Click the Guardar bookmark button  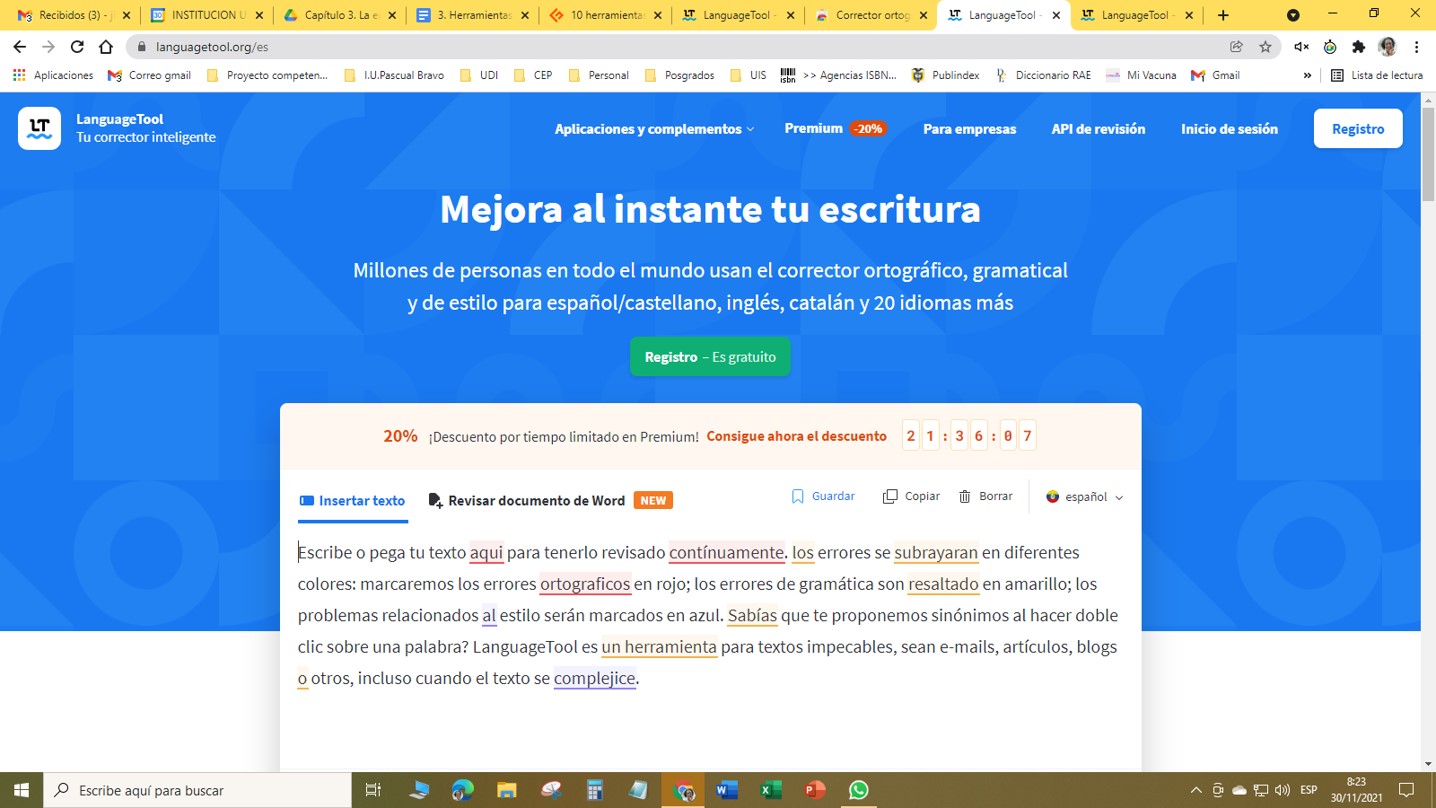823,496
